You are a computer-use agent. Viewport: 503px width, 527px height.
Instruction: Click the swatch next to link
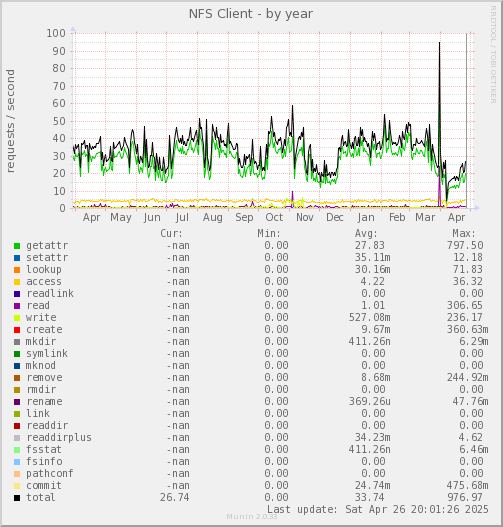click(17, 414)
